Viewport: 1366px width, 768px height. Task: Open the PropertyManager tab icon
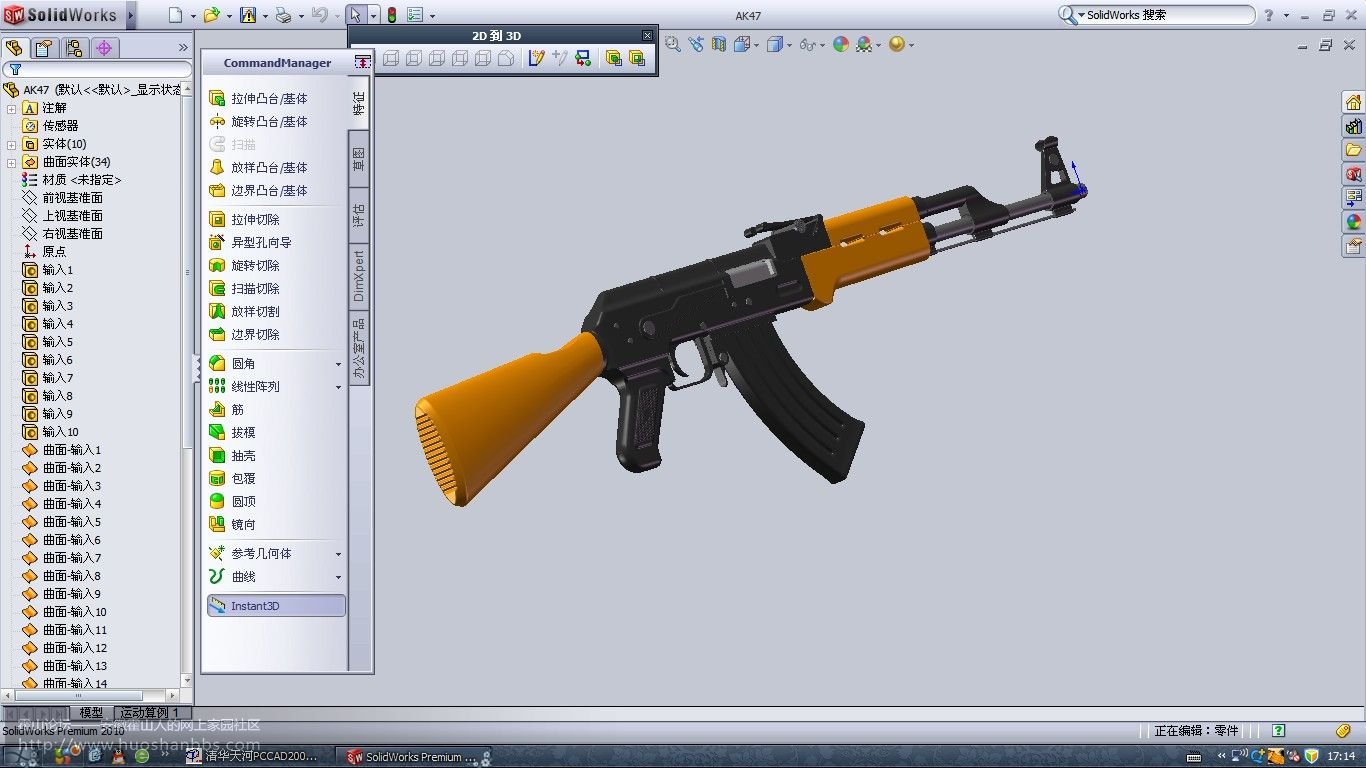point(44,48)
